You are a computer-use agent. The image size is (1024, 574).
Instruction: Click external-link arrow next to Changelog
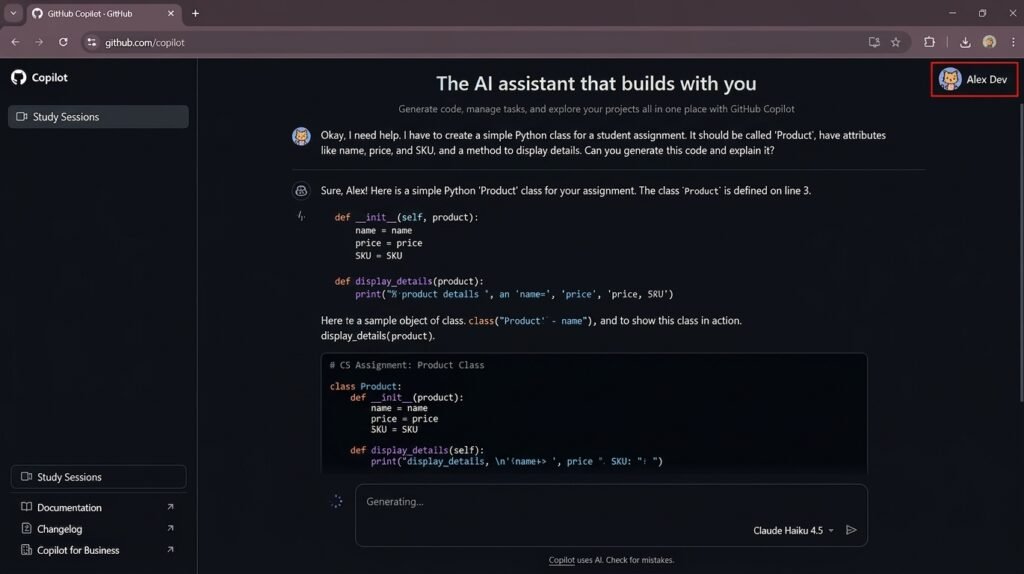coord(170,528)
